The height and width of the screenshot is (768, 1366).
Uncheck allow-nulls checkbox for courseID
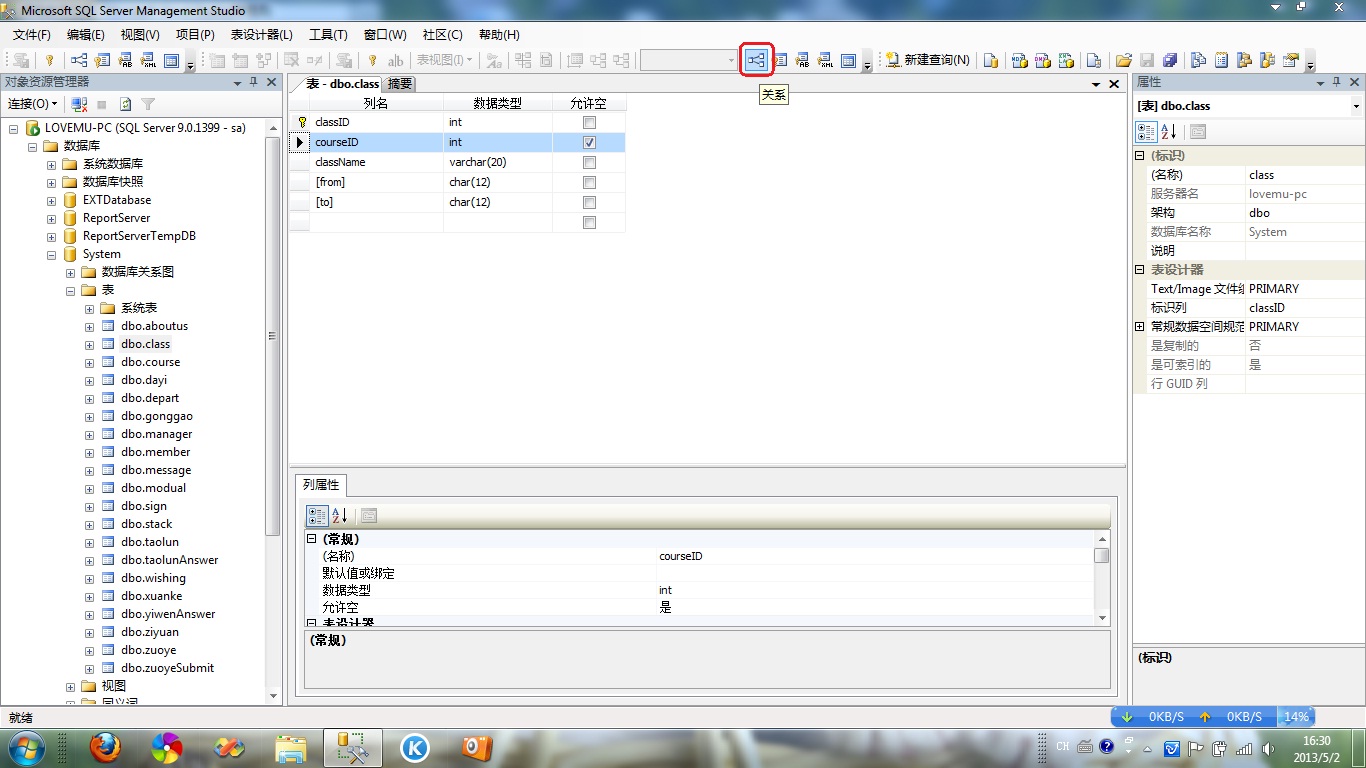(589, 142)
